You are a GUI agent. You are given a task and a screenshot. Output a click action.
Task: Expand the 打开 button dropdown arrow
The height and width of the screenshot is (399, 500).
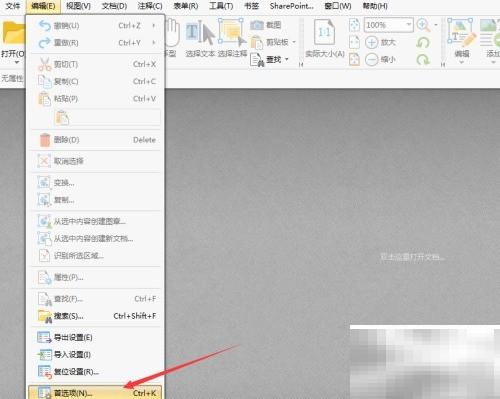coord(17,62)
